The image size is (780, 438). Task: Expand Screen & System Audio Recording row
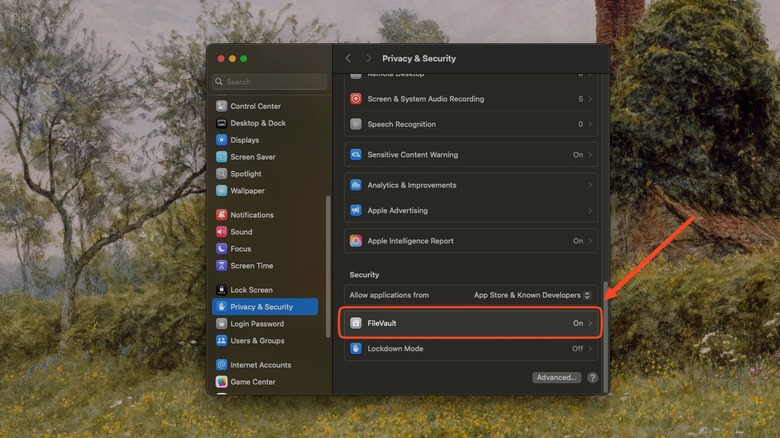470,99
